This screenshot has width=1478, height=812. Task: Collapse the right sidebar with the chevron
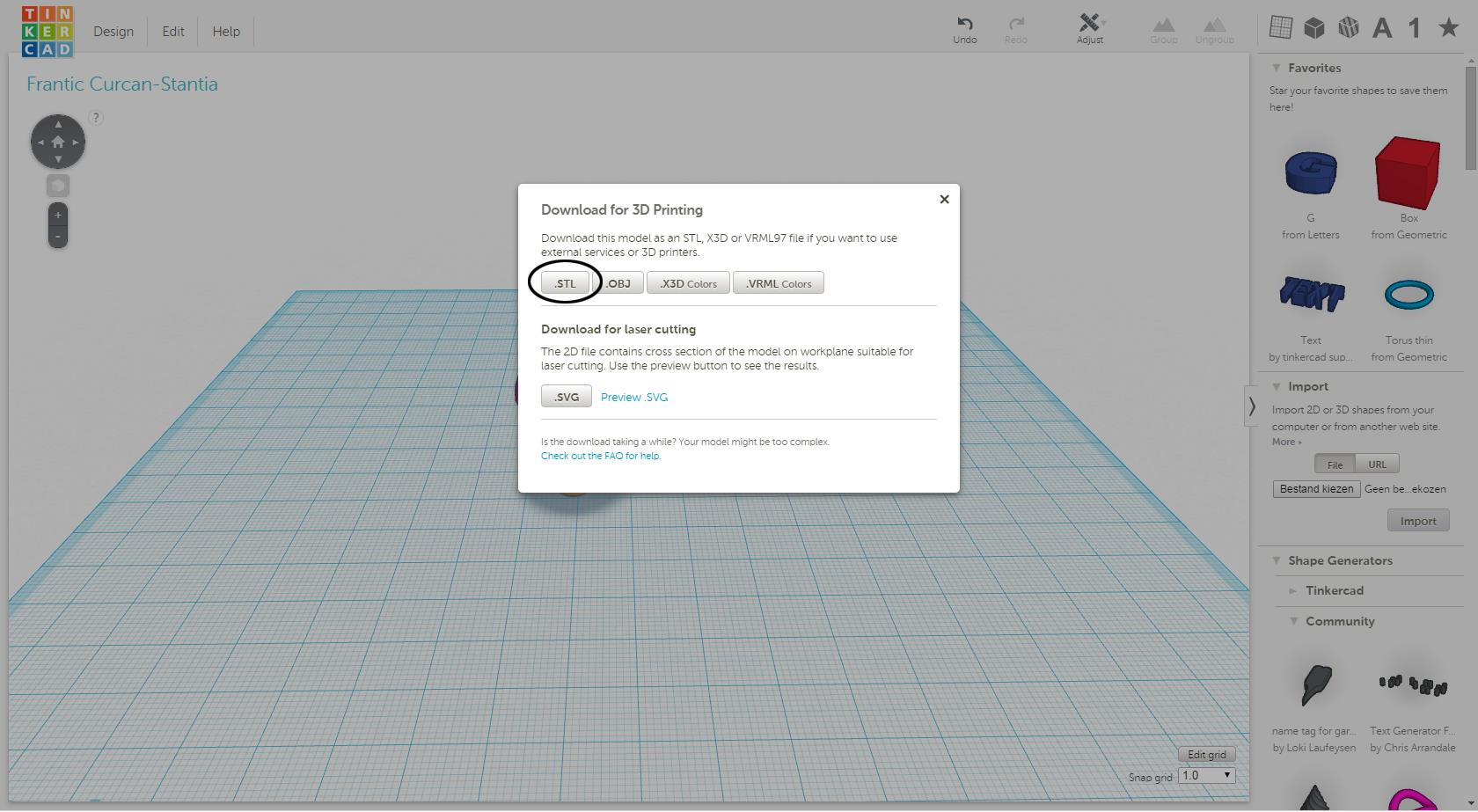[1251, 406]
